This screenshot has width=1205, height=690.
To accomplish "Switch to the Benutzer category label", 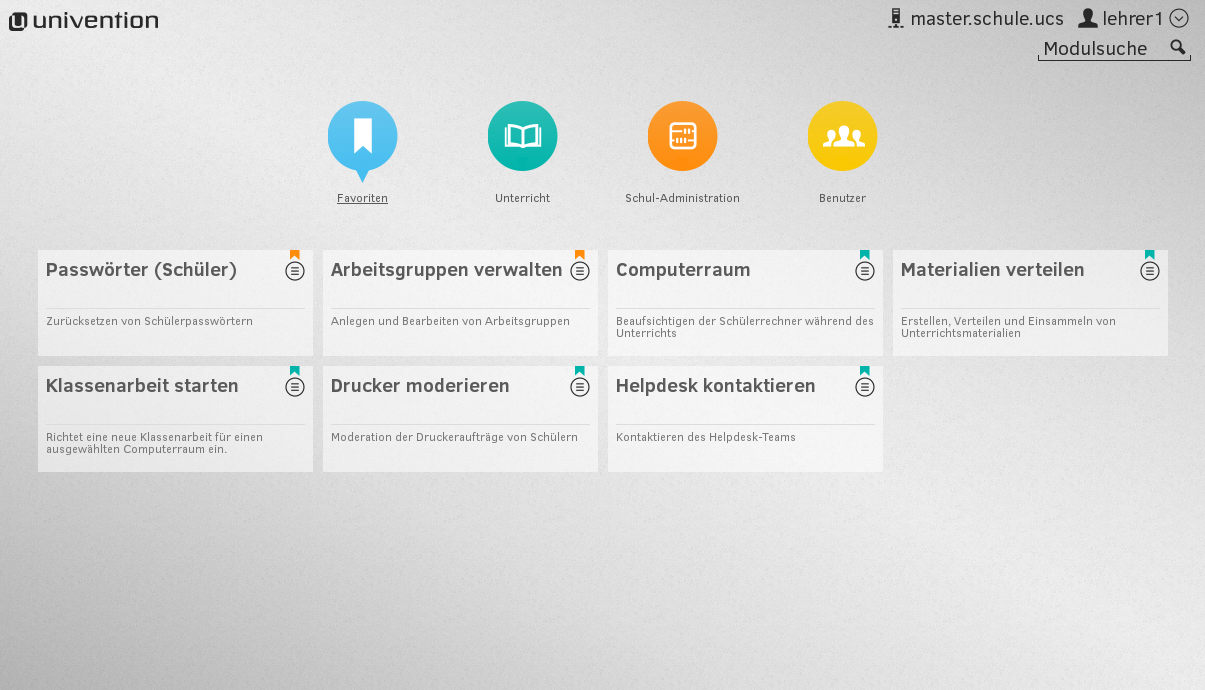I will click(x=842, y=198).
